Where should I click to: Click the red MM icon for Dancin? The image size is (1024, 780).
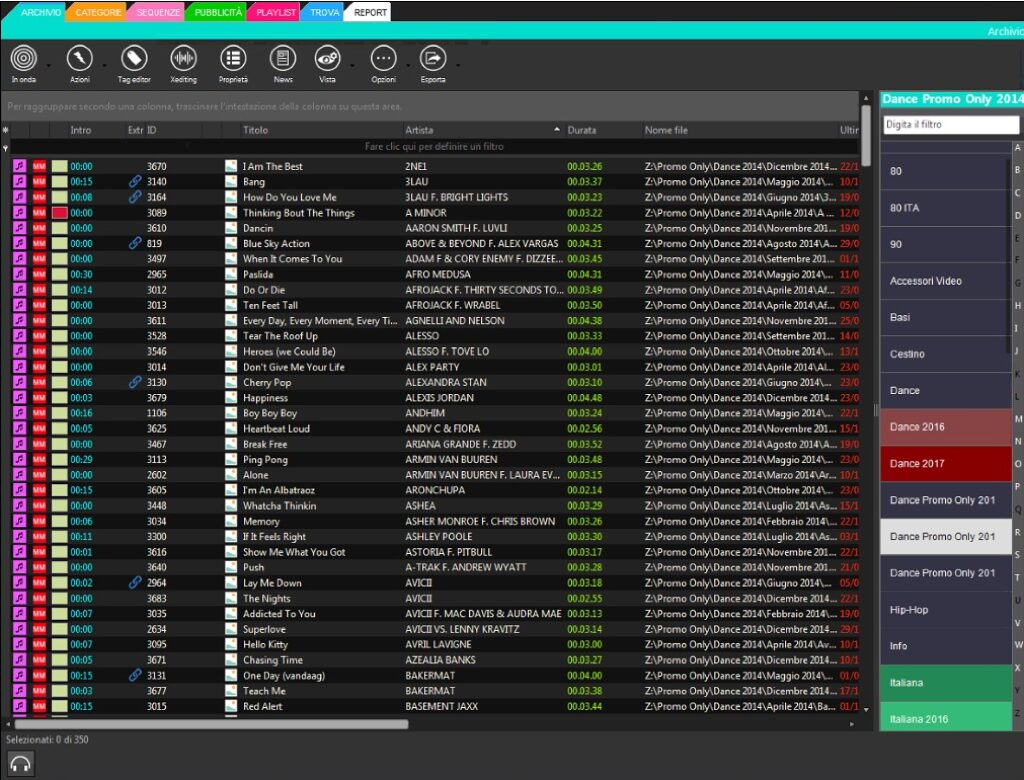click(x=40, y=228)
